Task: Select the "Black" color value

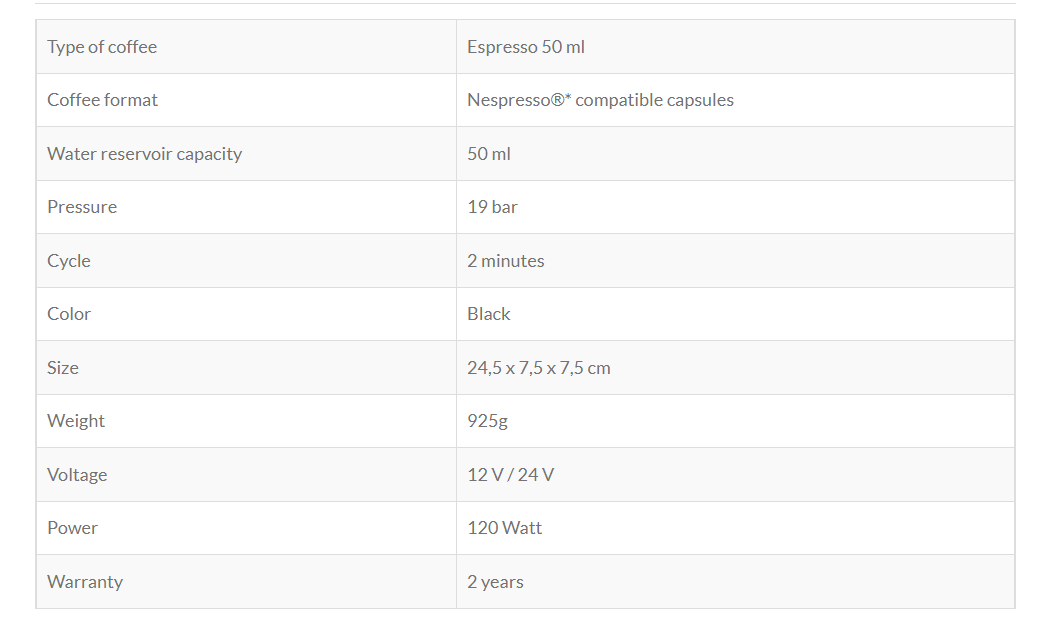Action: (489, 314)
